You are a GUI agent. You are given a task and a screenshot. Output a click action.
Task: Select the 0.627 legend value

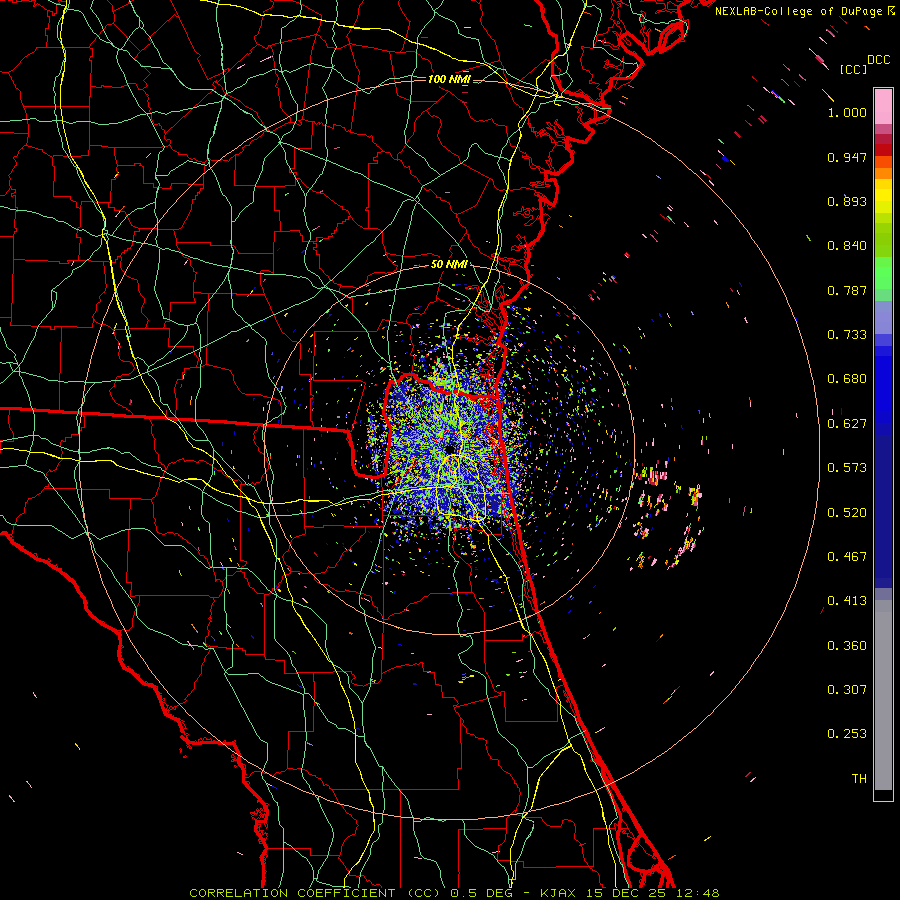847,424
